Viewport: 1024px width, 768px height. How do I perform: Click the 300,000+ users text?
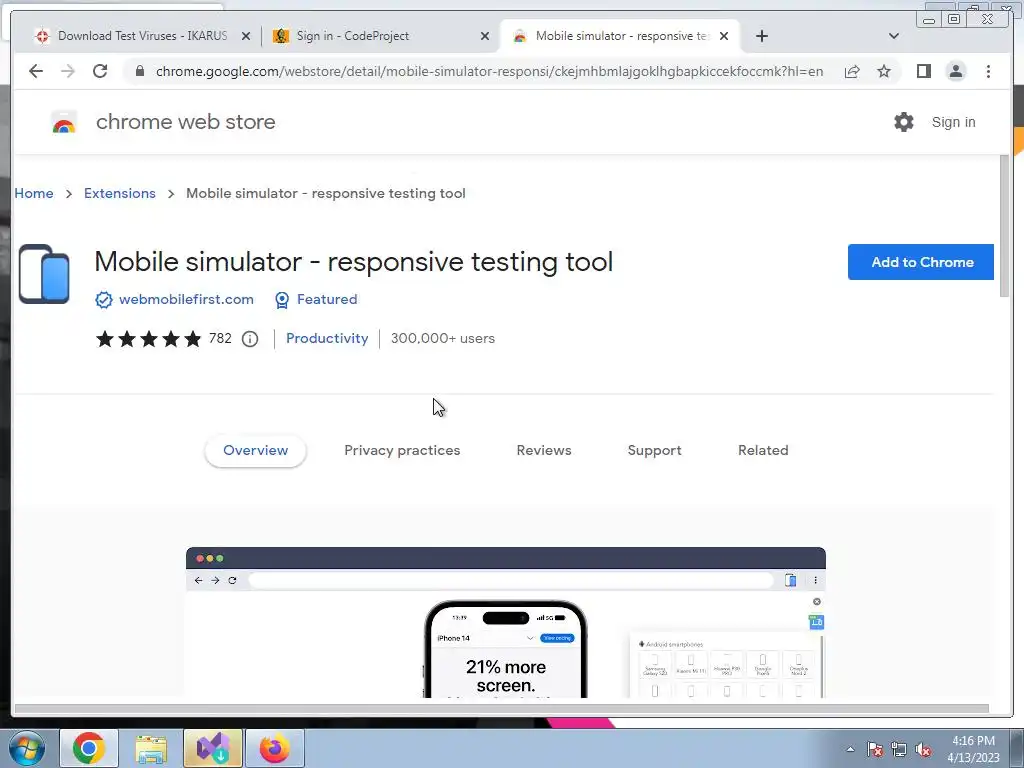click(x=443, y=338)
